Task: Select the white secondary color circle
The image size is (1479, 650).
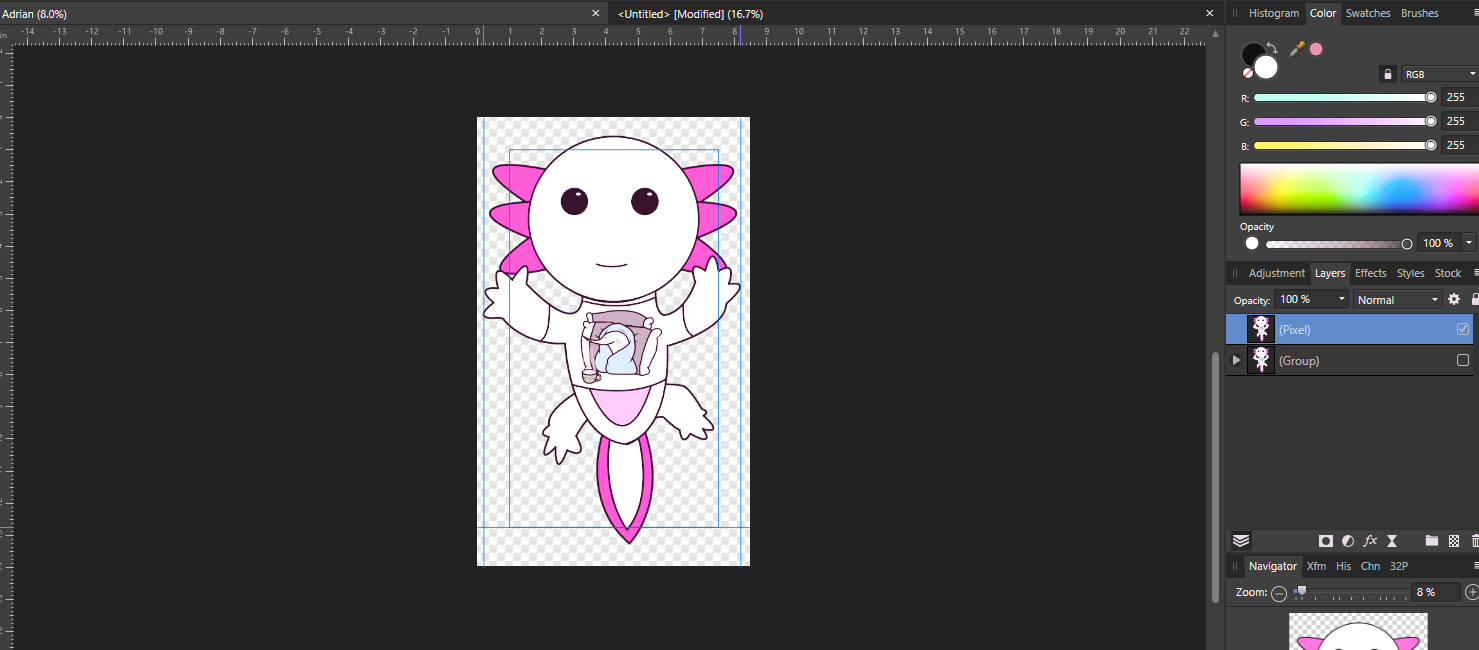Action: click(1266, 67)
